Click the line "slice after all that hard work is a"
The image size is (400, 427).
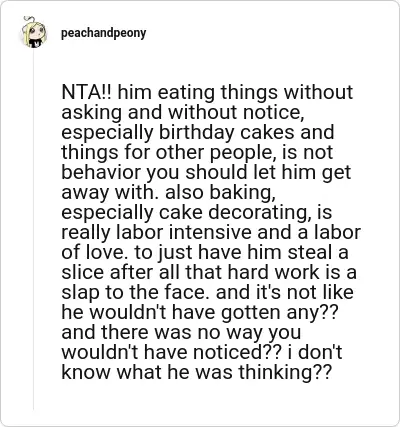[x=209, y=272]
